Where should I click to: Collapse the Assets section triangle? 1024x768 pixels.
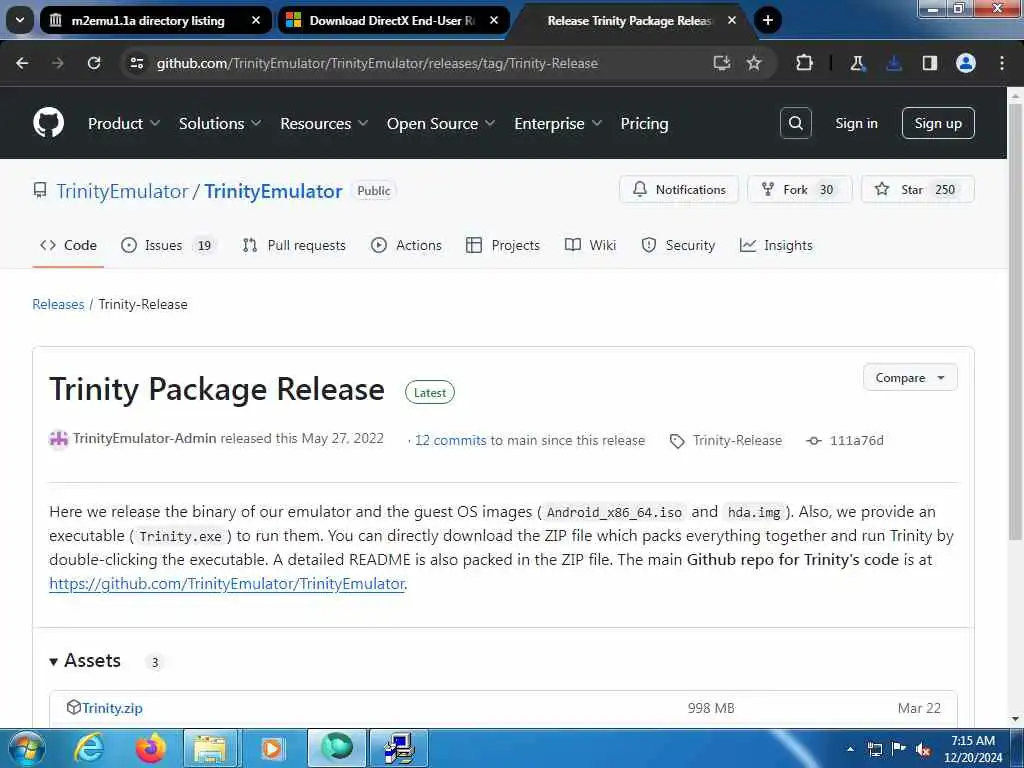click(x=53, y=662)
